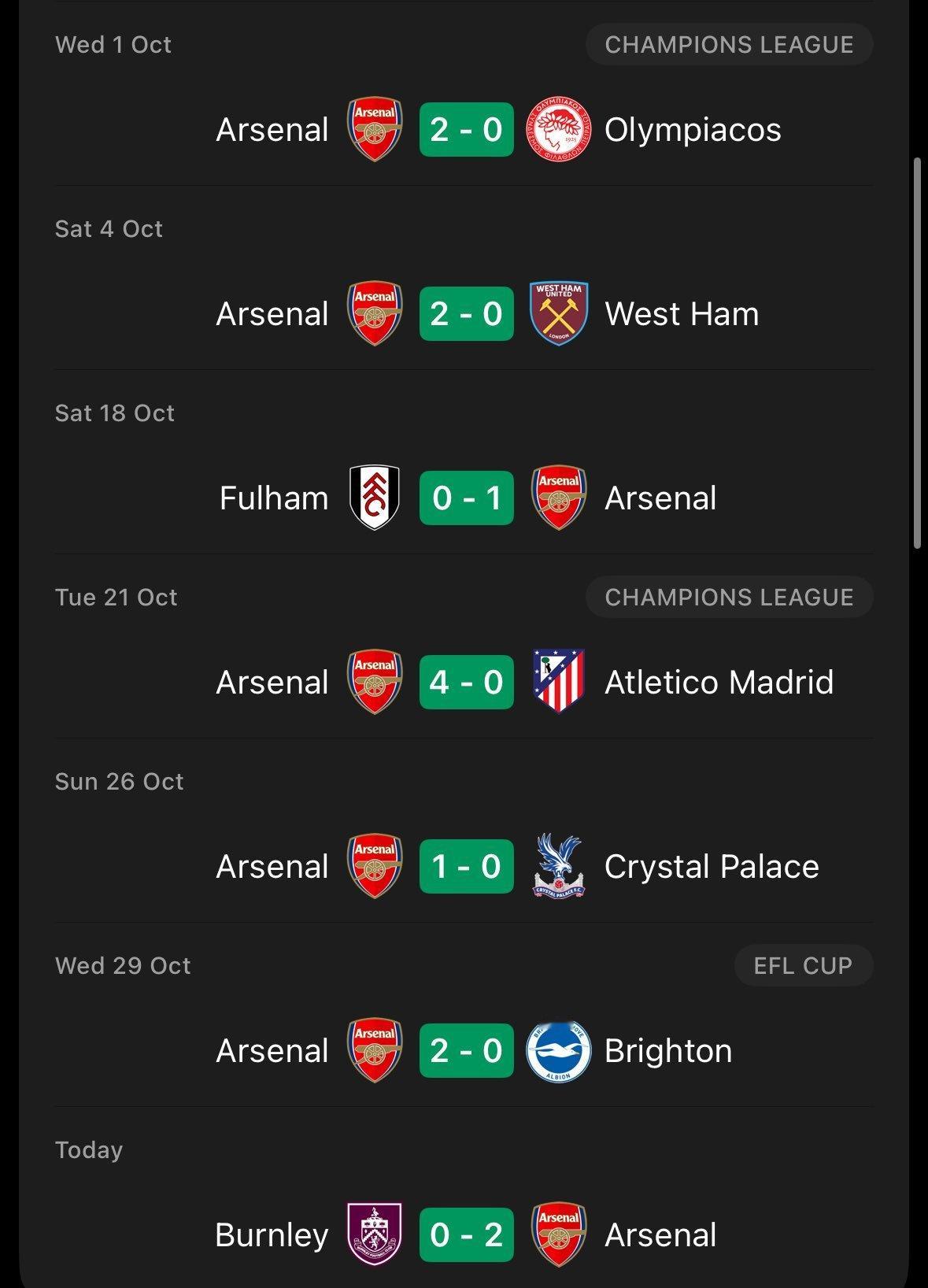Open the Olympiacos team name link

point(693,130)
